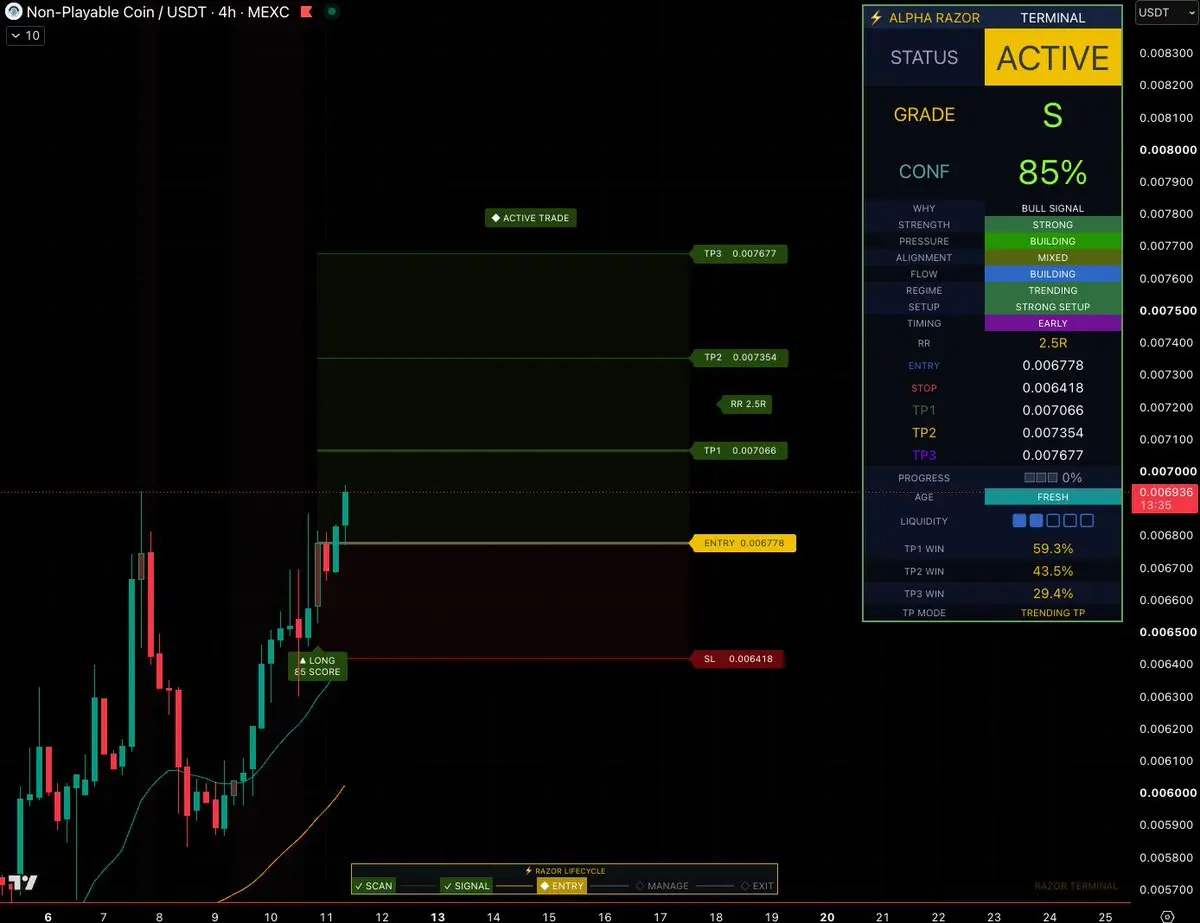1200x923 pixels.
Task: Click the 0.006500 price axis label
Action: 1167,632
